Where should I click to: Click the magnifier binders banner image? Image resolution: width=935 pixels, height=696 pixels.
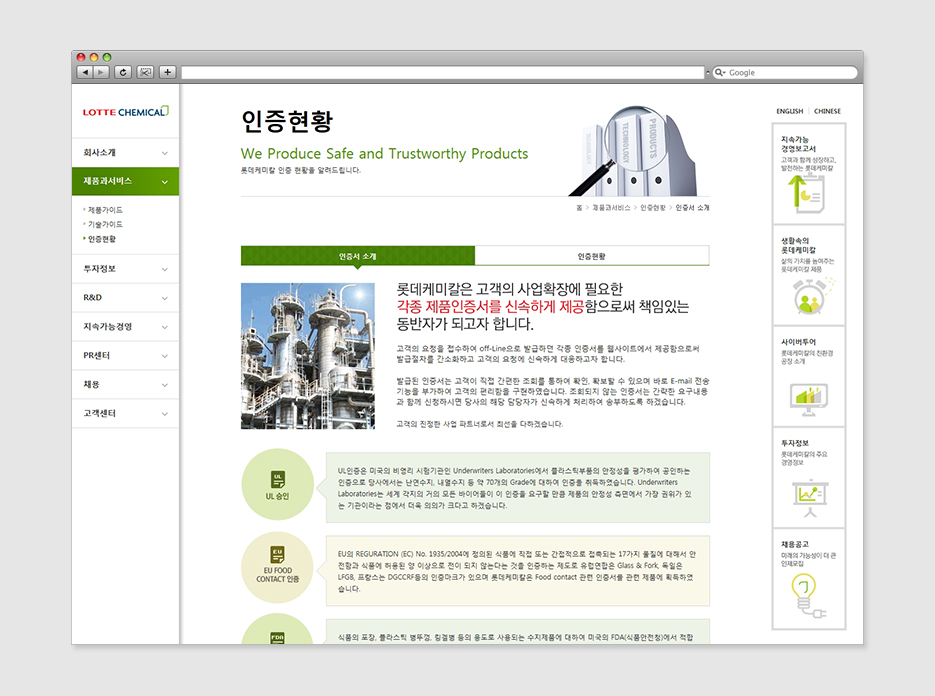point(633,151)
